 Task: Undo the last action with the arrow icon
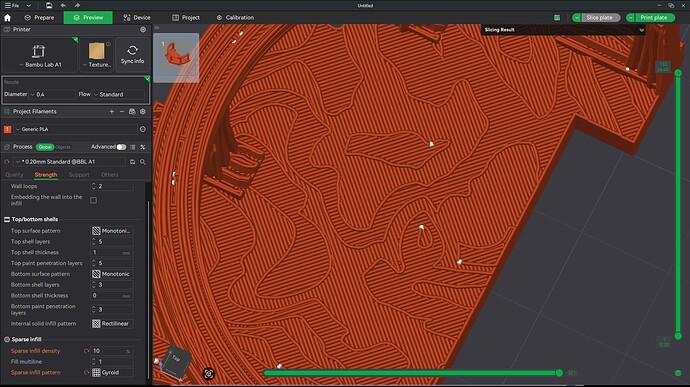point(63,5)
